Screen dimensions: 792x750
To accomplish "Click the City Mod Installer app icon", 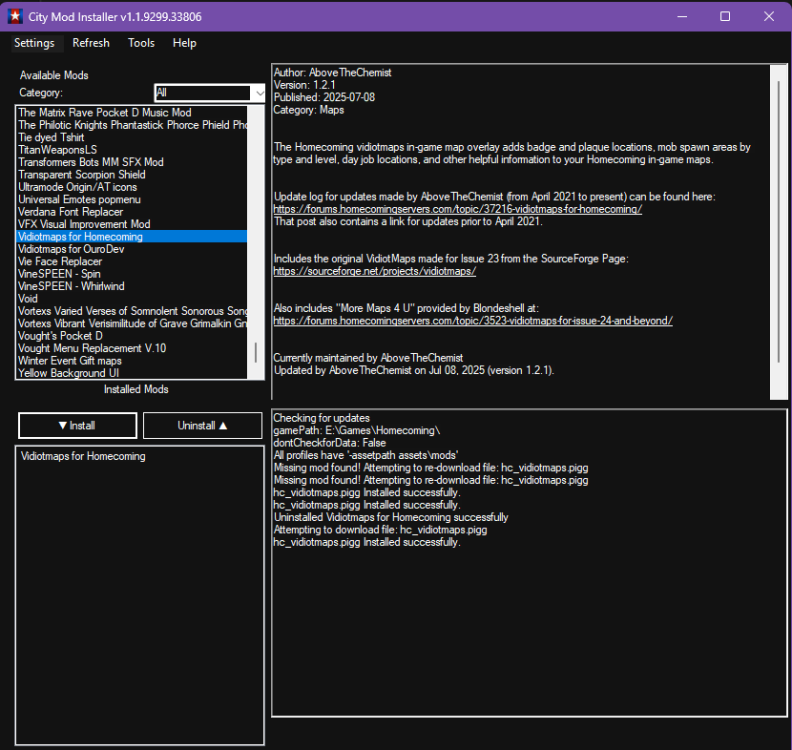I will [x=15, y=16].
